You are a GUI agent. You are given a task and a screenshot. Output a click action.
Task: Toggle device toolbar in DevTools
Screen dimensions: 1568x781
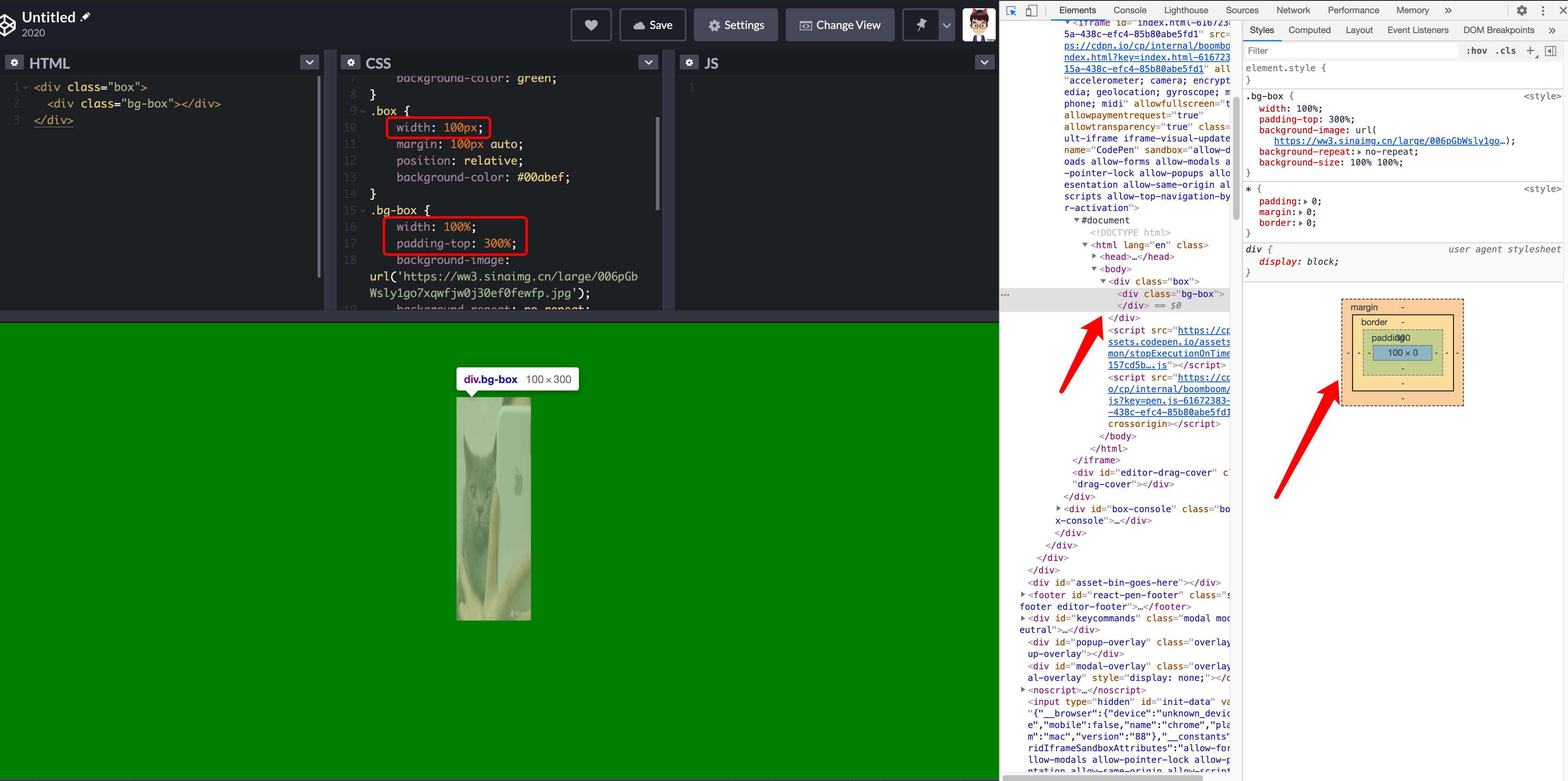click(x=1032, y=10)
